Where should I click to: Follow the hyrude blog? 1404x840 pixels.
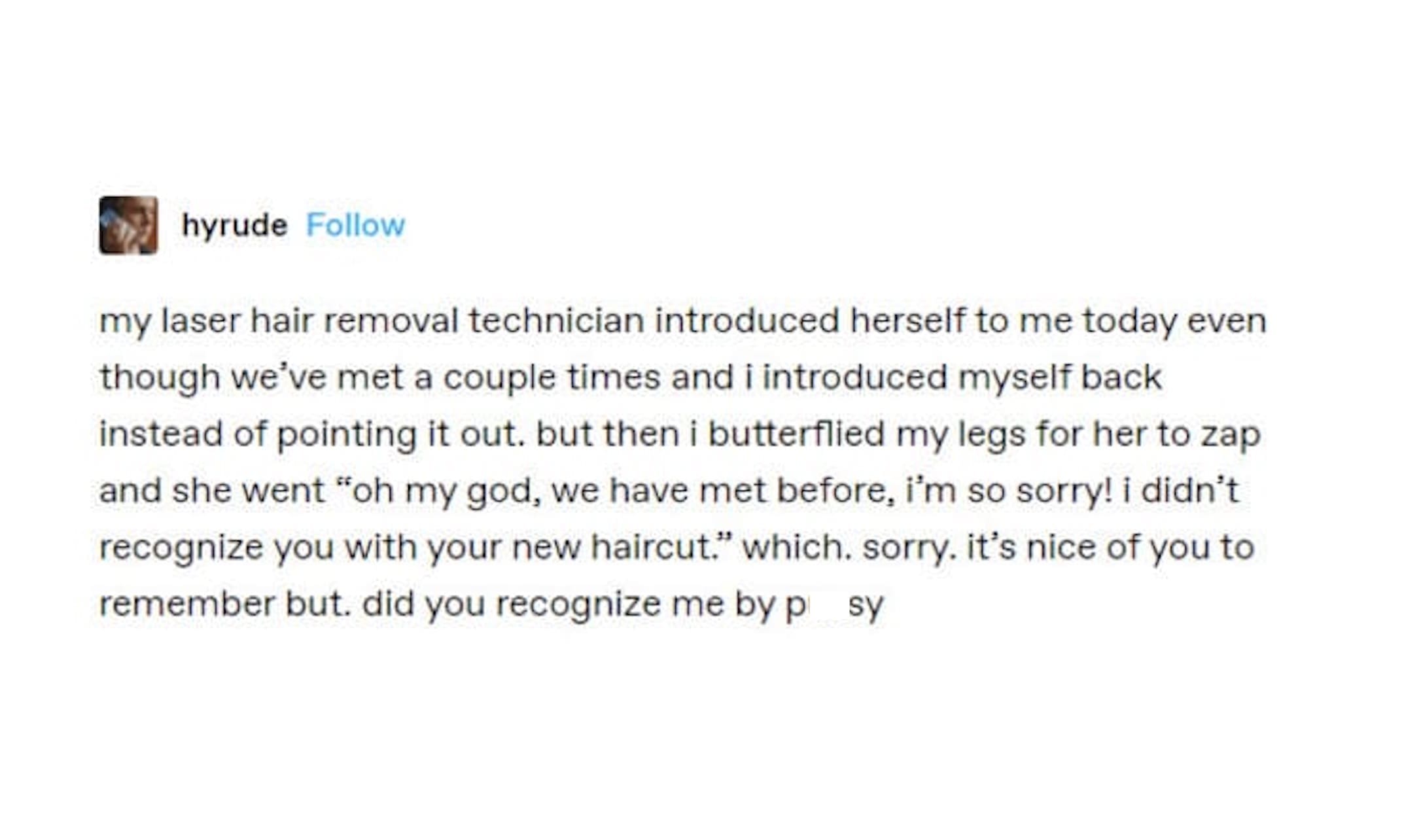[x=355, y=226]
